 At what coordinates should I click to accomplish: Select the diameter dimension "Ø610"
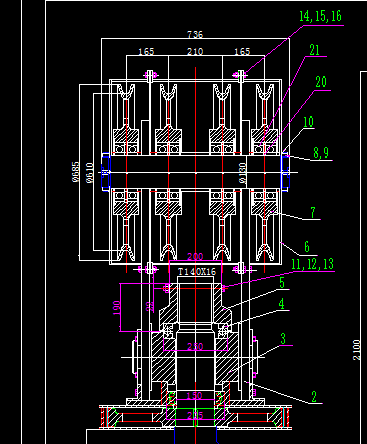point(90,173)
